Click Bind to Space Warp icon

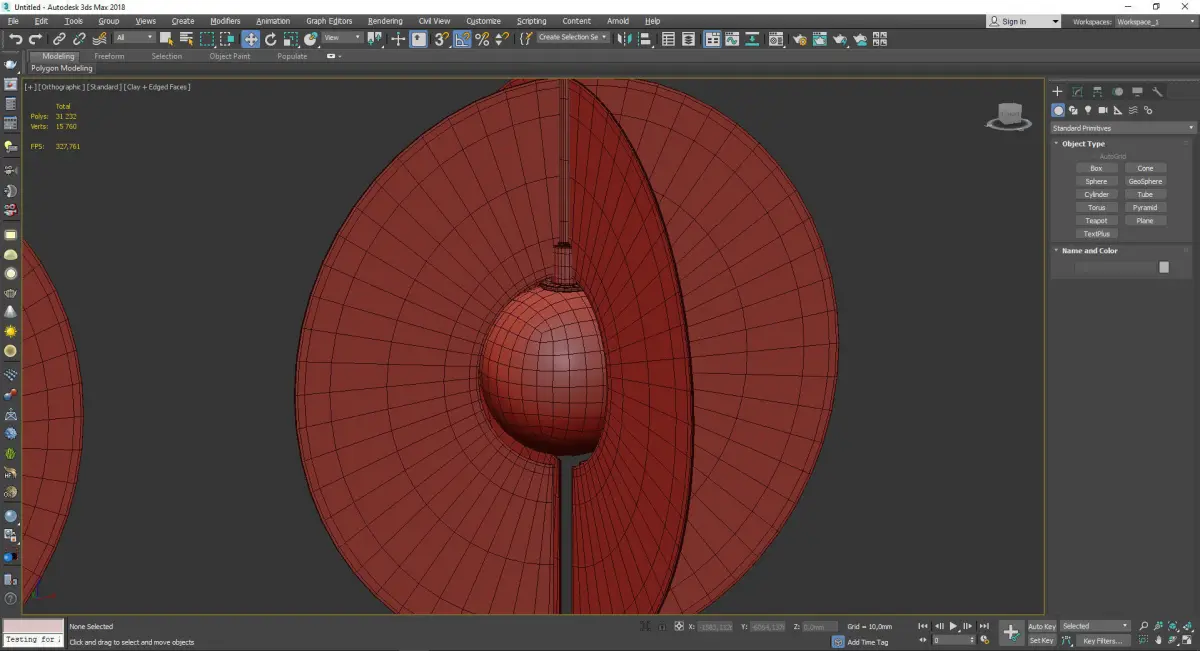(x=100, y=39)
